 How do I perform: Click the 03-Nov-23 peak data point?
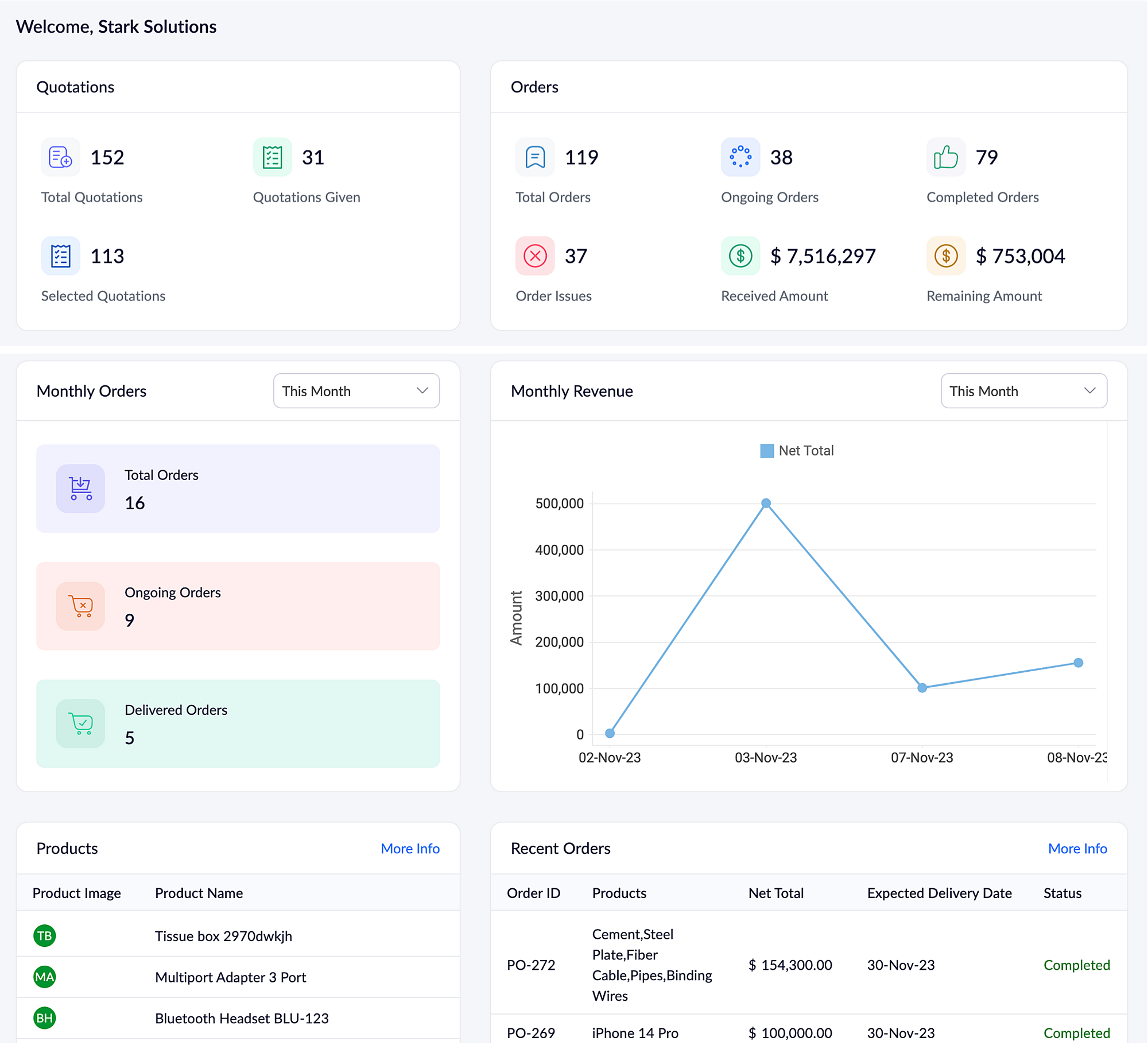766,504
